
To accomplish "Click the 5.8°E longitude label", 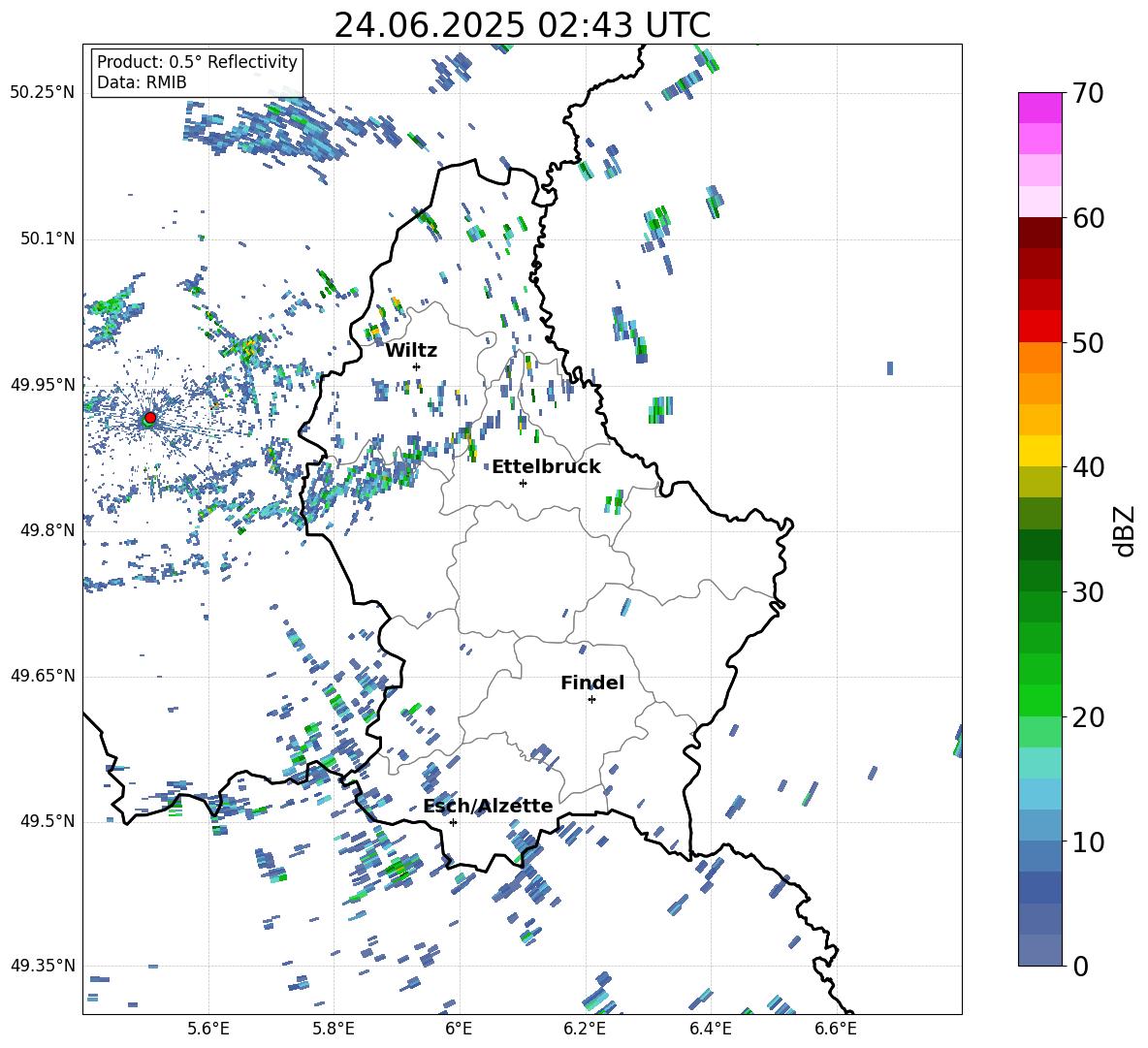I will [x=334, y=1029].
